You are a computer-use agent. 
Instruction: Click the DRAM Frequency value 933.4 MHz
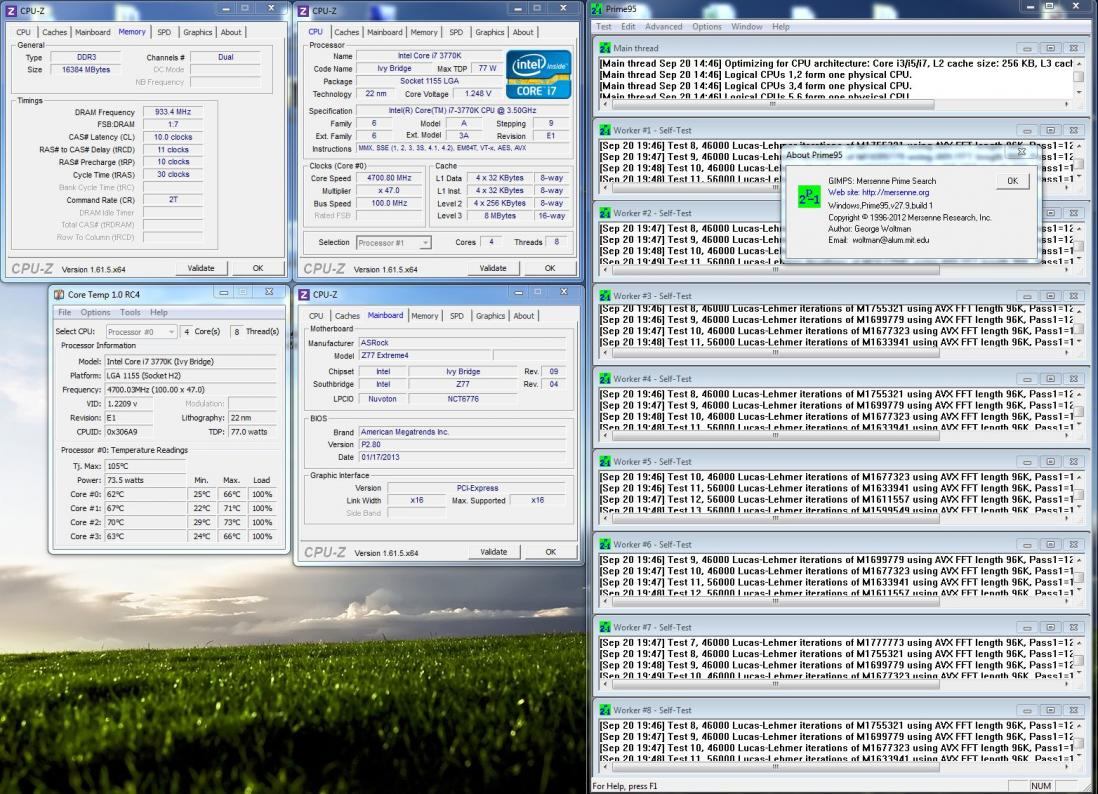173,112
